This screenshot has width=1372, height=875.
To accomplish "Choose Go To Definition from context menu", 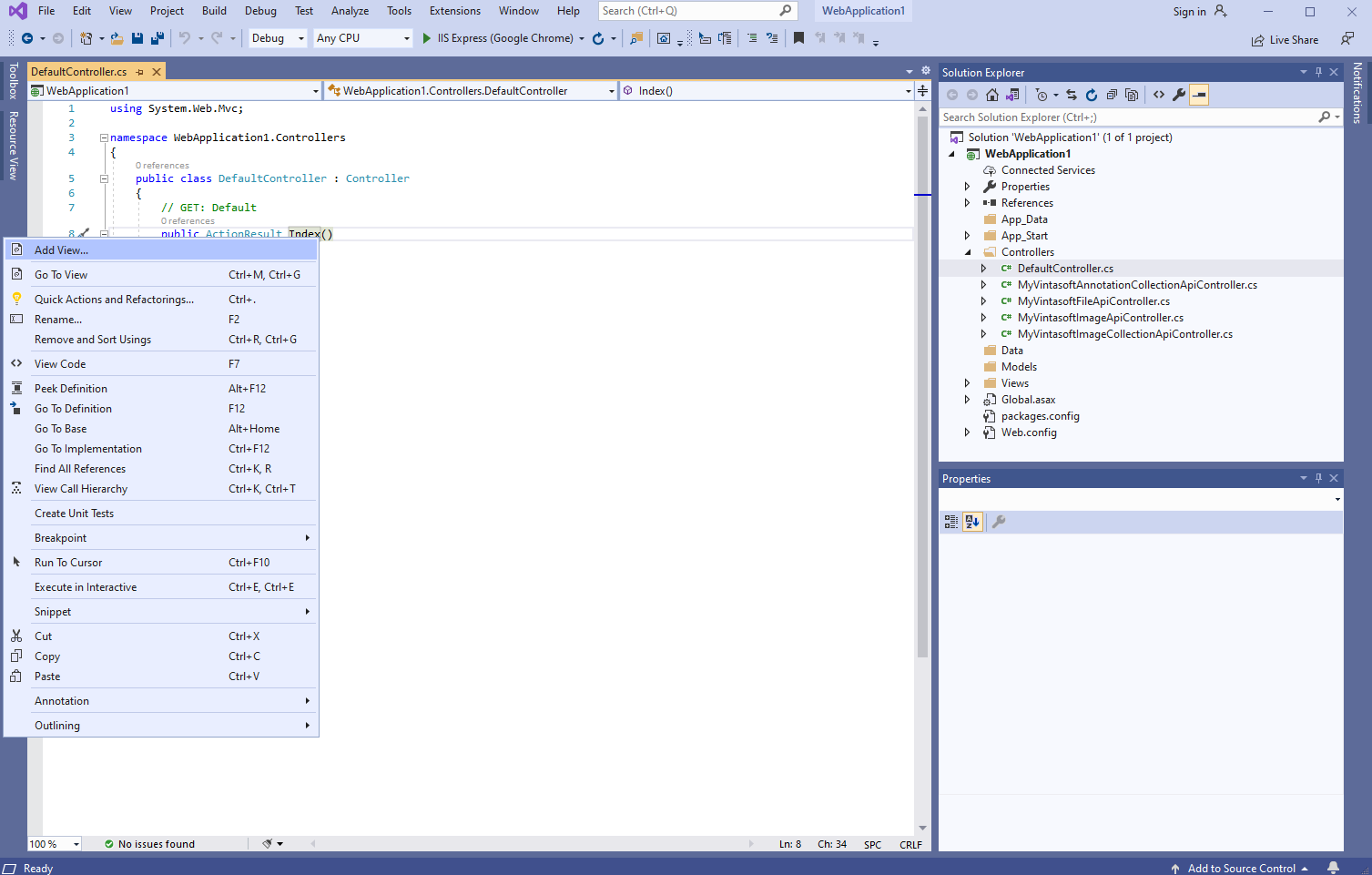I will (161, 409).
